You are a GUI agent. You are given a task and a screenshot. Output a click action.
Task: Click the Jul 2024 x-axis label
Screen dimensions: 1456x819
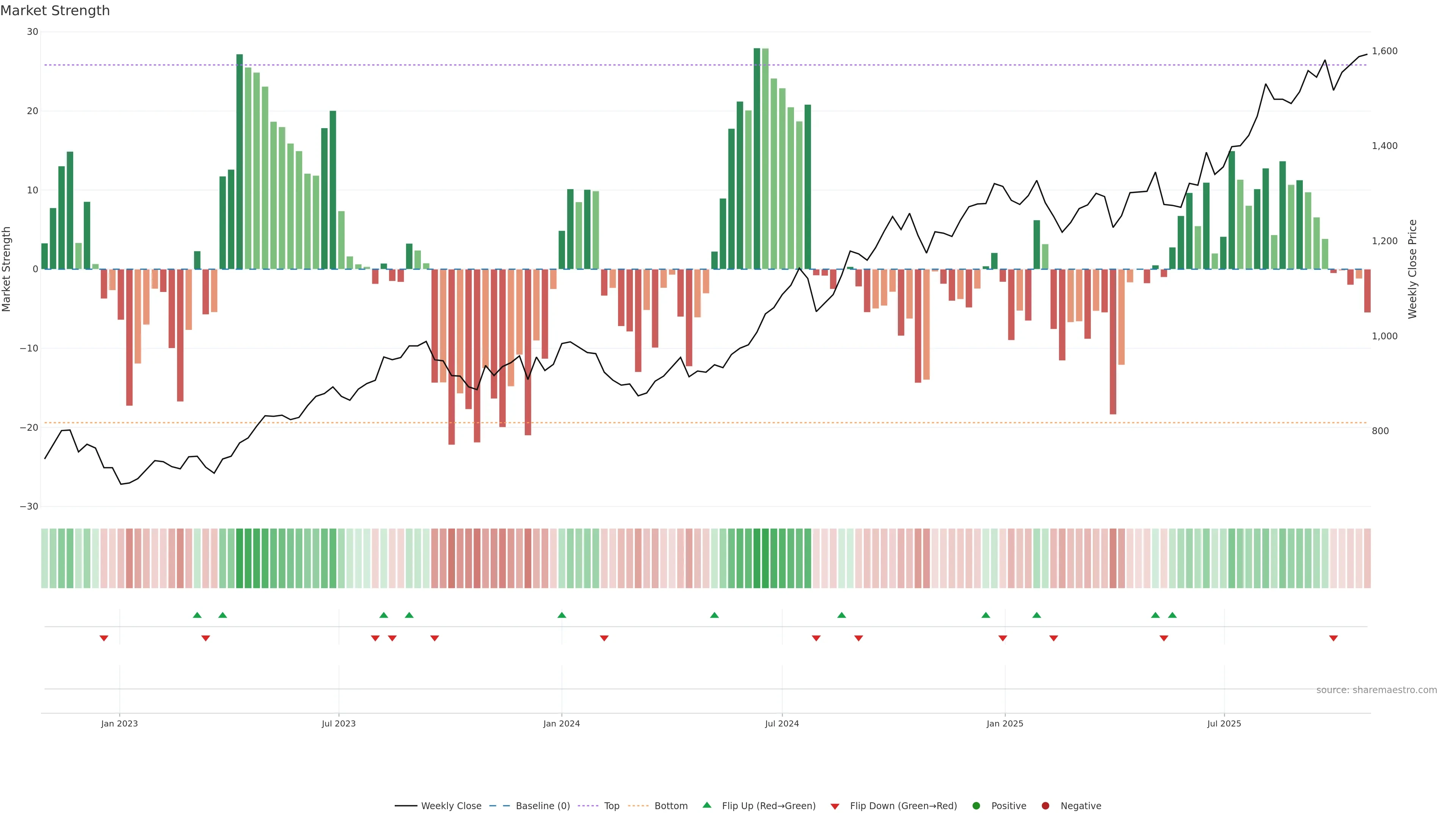pyautogui.click(x=782, y=723)
